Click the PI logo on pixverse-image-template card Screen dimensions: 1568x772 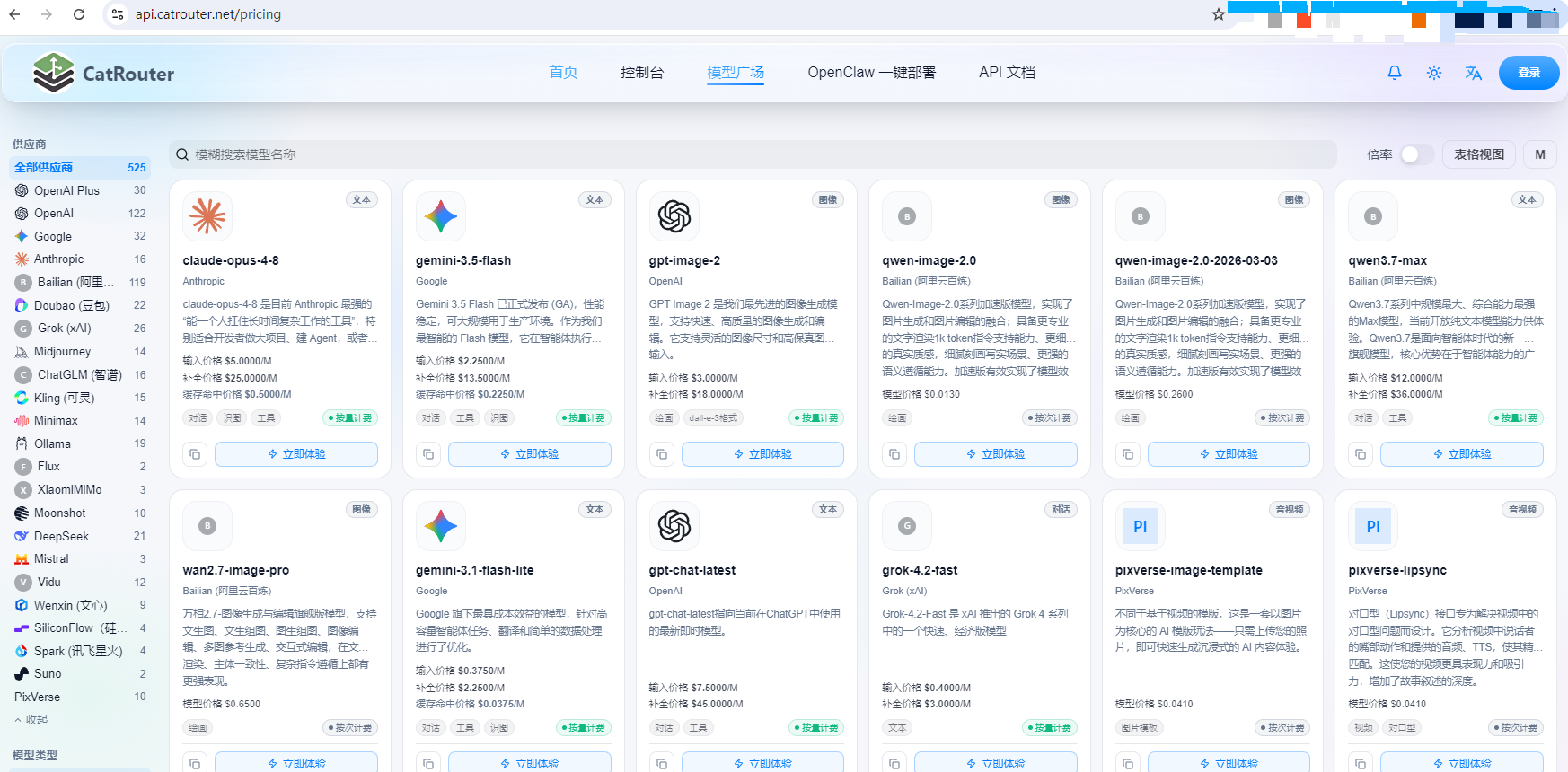pos(1141,526)
